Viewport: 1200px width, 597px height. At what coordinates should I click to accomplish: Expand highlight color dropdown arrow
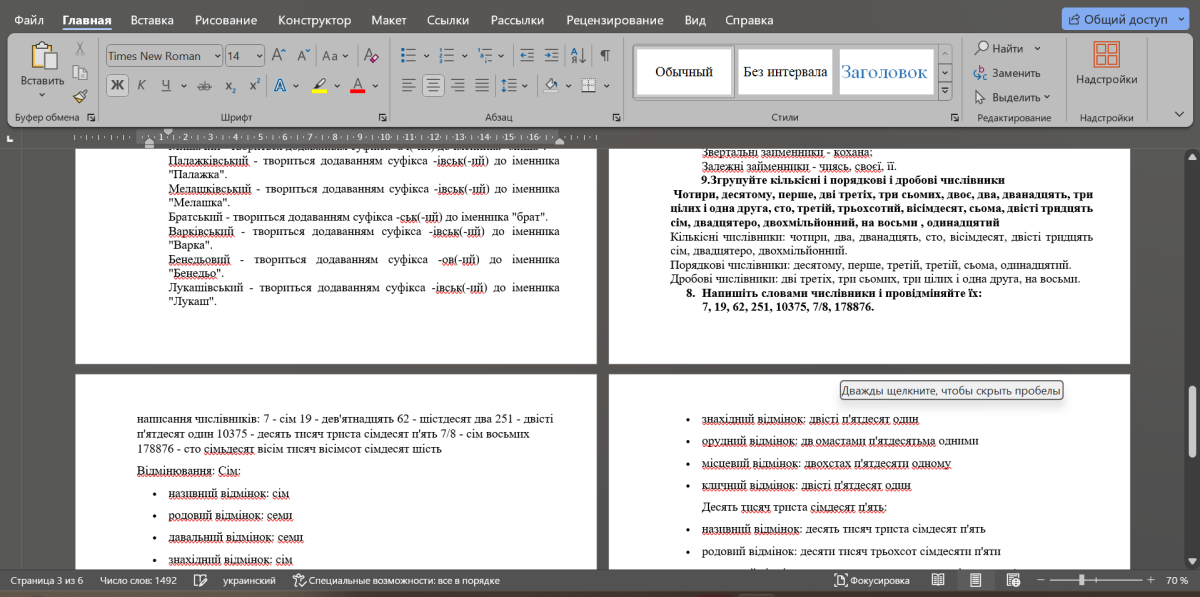338,86
